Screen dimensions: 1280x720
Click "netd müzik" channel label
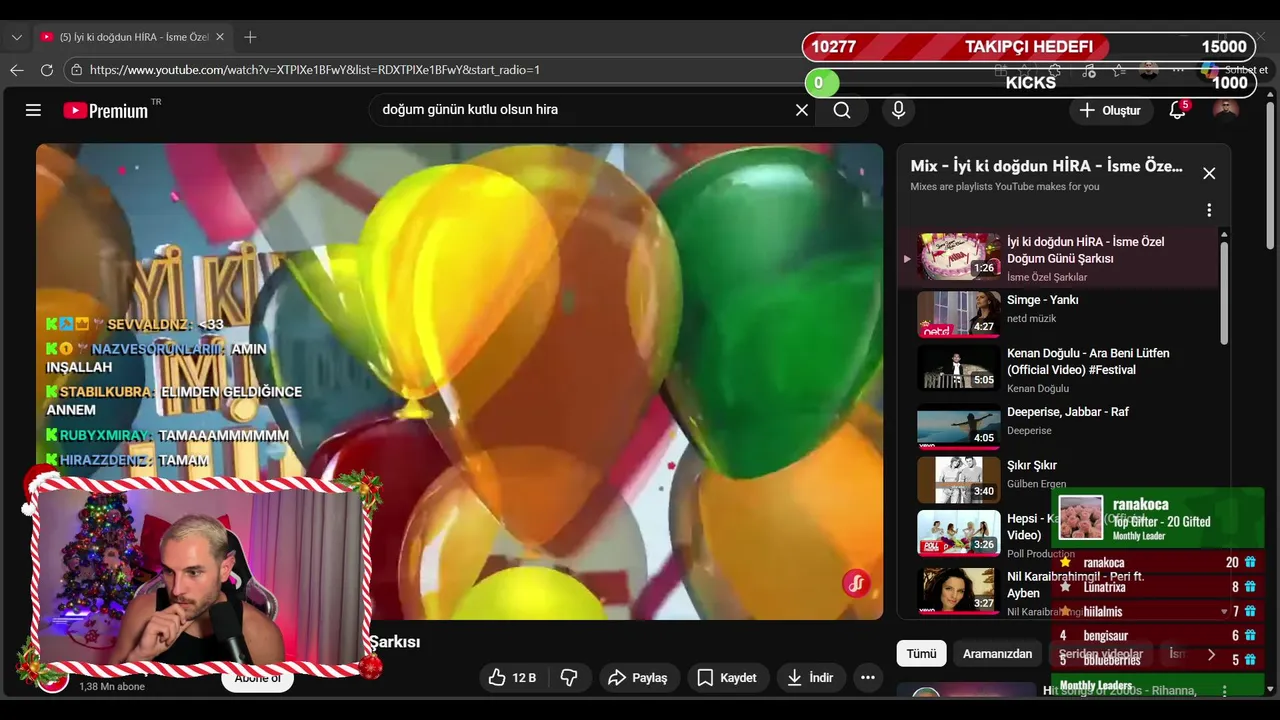[x=1031, y=318]
